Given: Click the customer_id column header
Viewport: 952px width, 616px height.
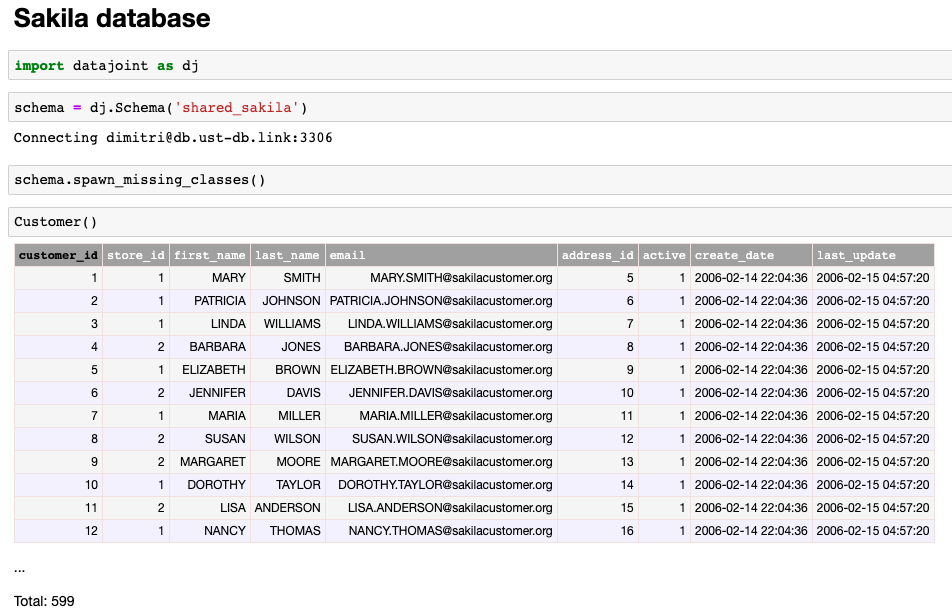Looking at the screenshot, I should [58, 255].
